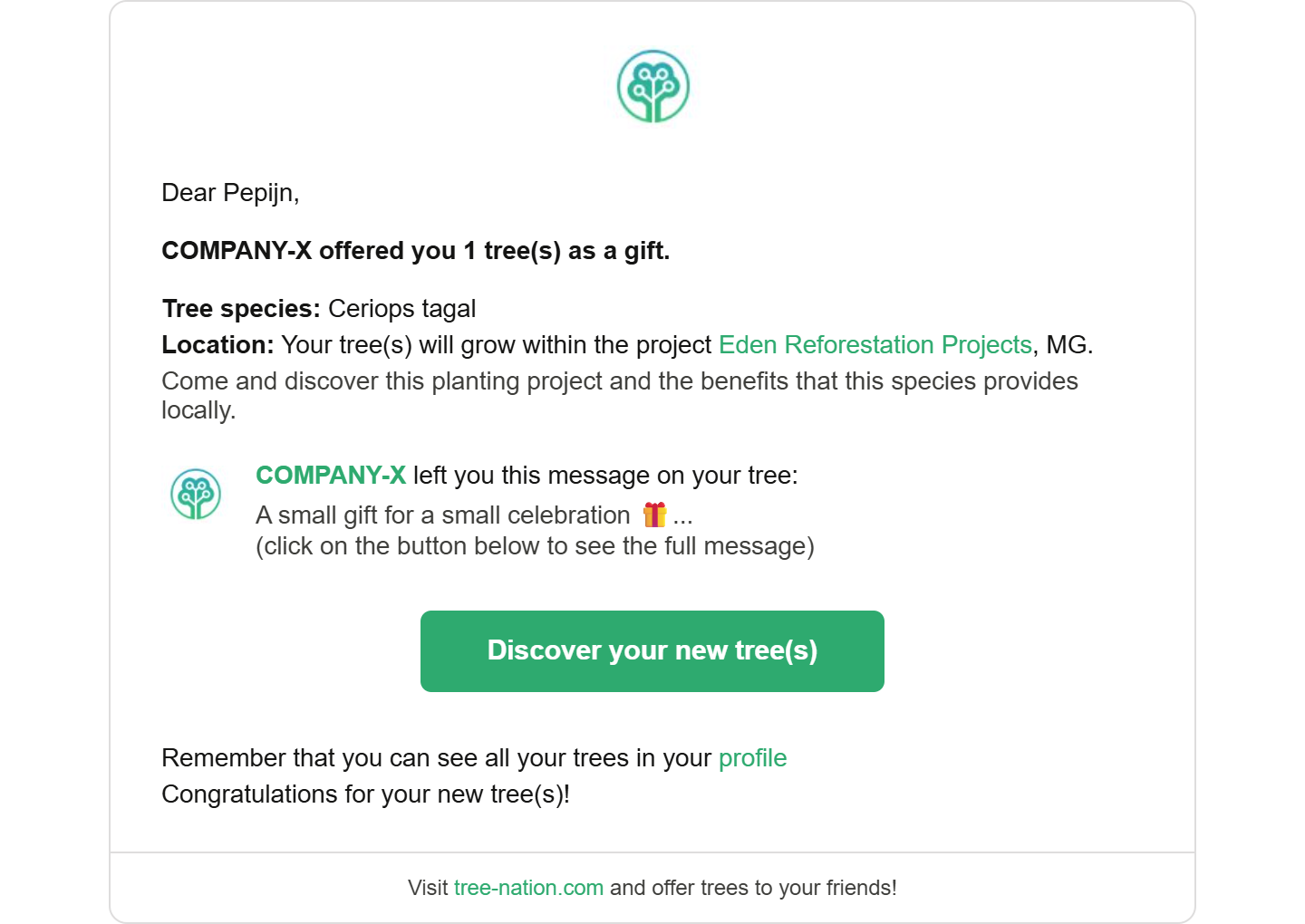The height and width of the screenshot is (924, 1305).
Task: Click the "A small gift for a small celebration" text
Action: pos(442,515)
